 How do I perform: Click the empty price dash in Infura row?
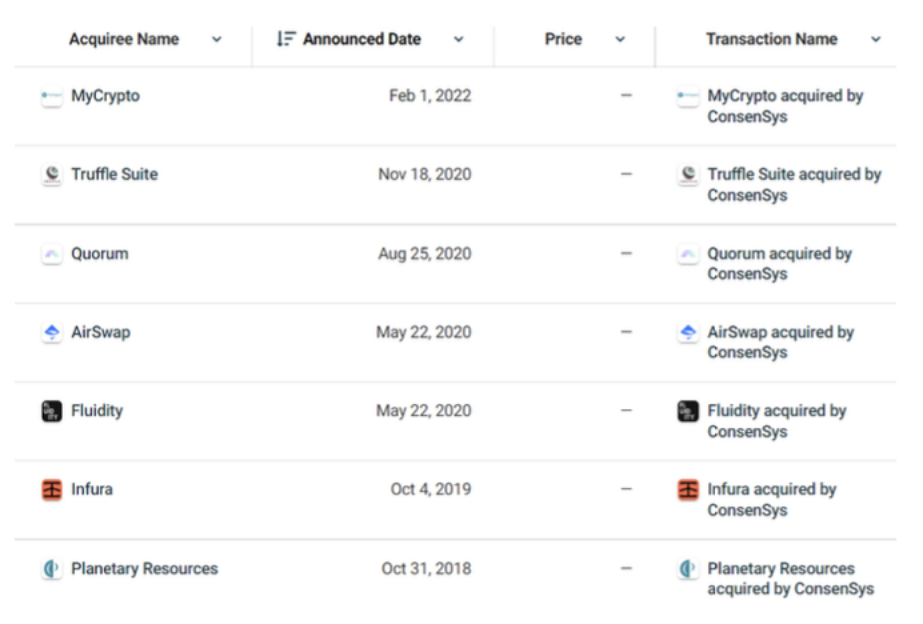click(626, 489)
